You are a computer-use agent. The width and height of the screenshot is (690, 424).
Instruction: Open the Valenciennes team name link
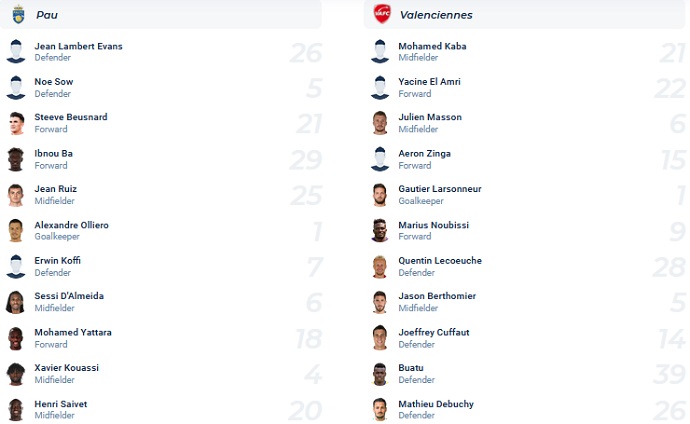pos(436,15)
